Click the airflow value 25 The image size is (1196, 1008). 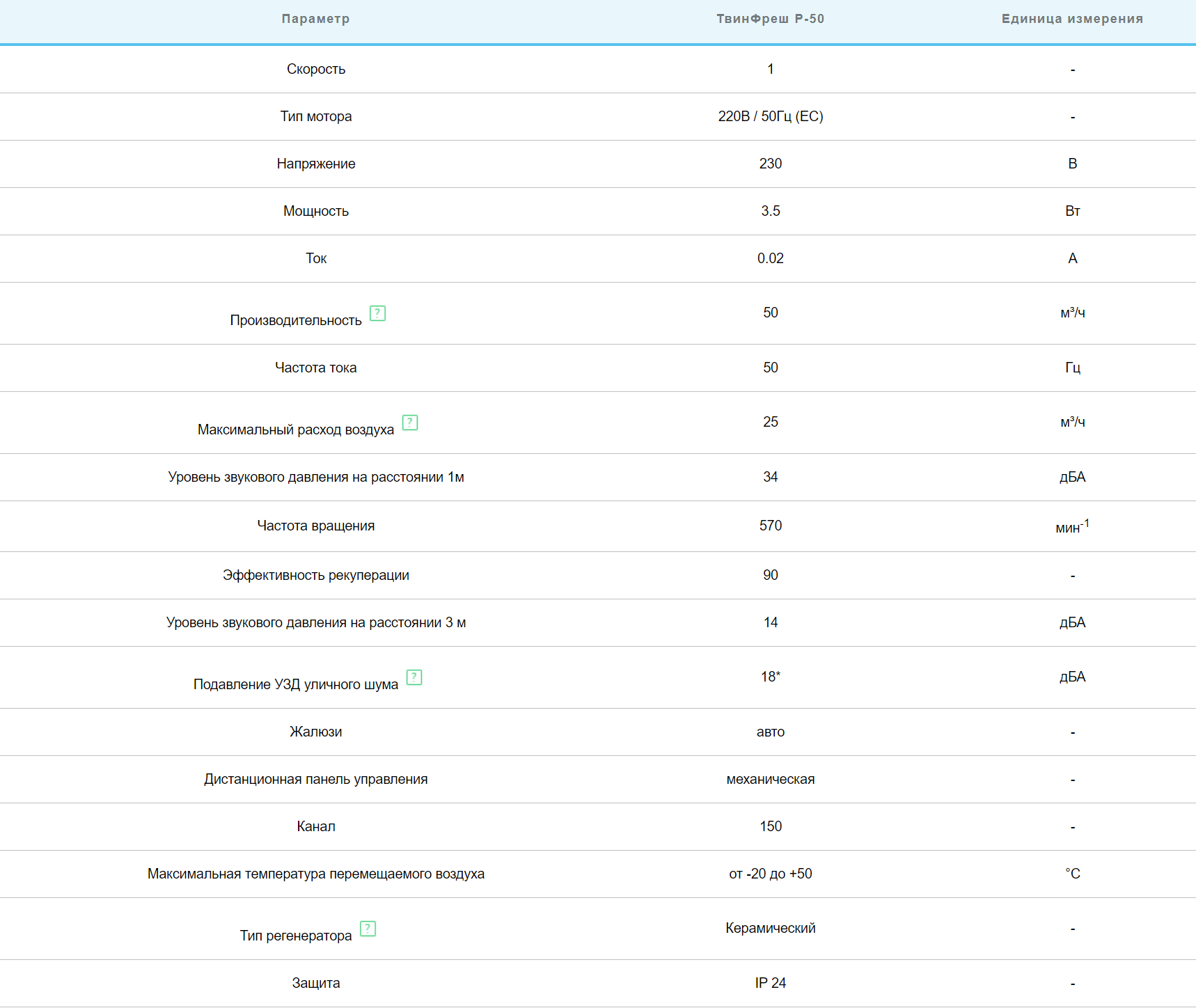[x=771, y=422]
